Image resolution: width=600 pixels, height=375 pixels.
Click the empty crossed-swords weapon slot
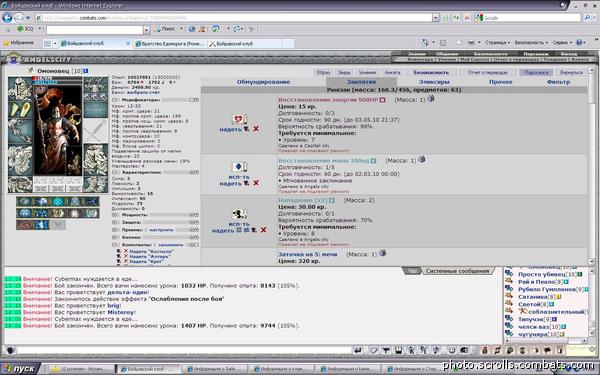click(x=95, y=131)
